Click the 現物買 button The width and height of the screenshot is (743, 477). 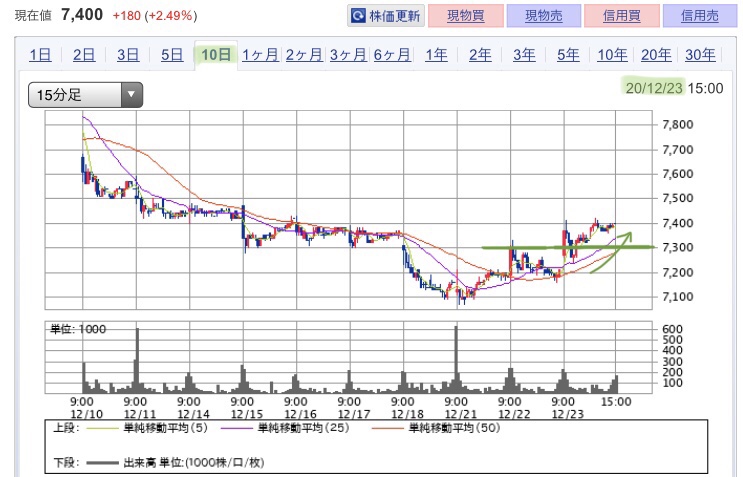click(465, 16)
